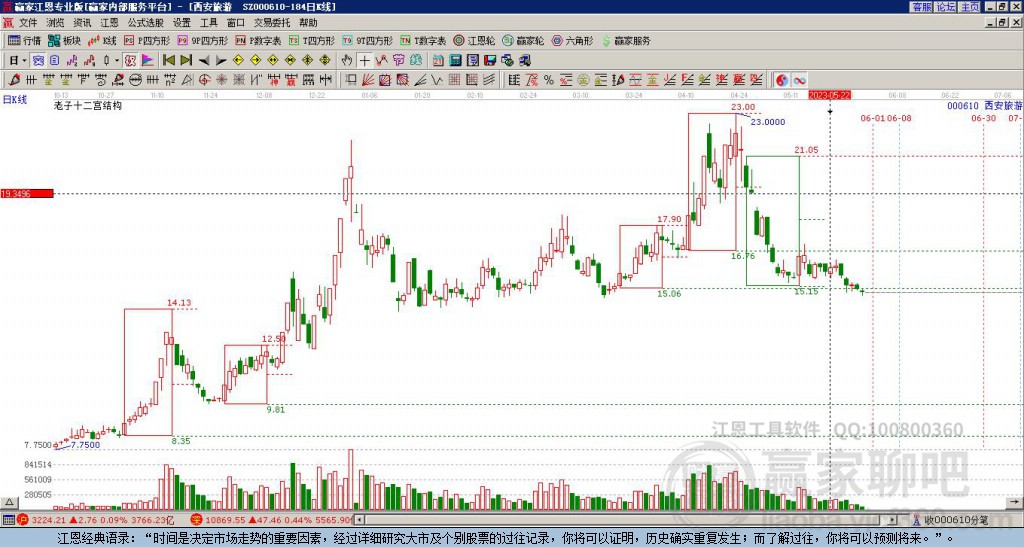Click the 000610 西安旅游 stock label
The width and height of the screenshot is (1024, 548).
(x=984, y=105)
